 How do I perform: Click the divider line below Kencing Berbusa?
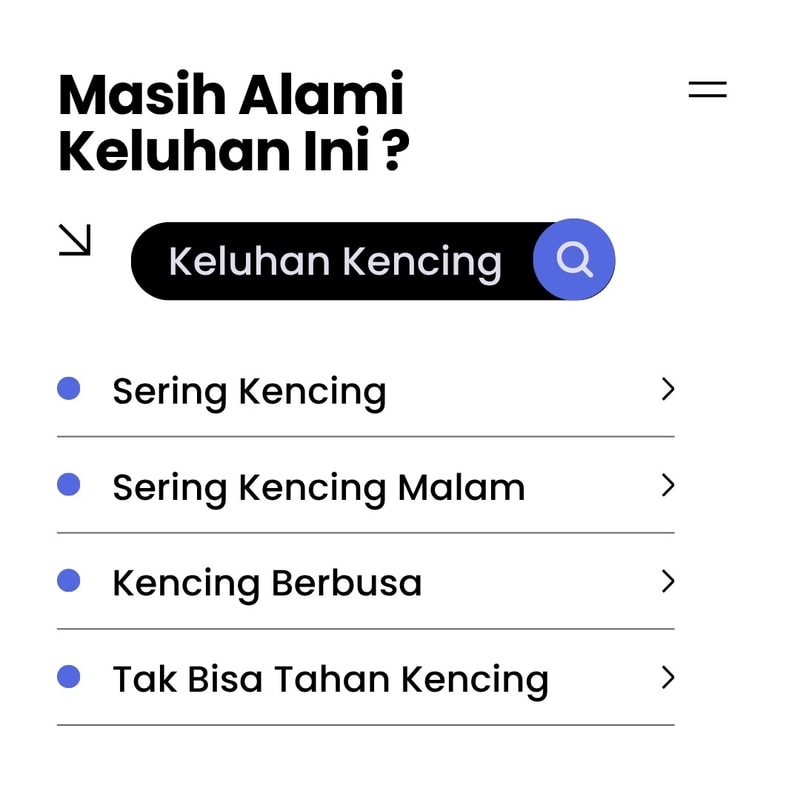(x=365, y=629)
